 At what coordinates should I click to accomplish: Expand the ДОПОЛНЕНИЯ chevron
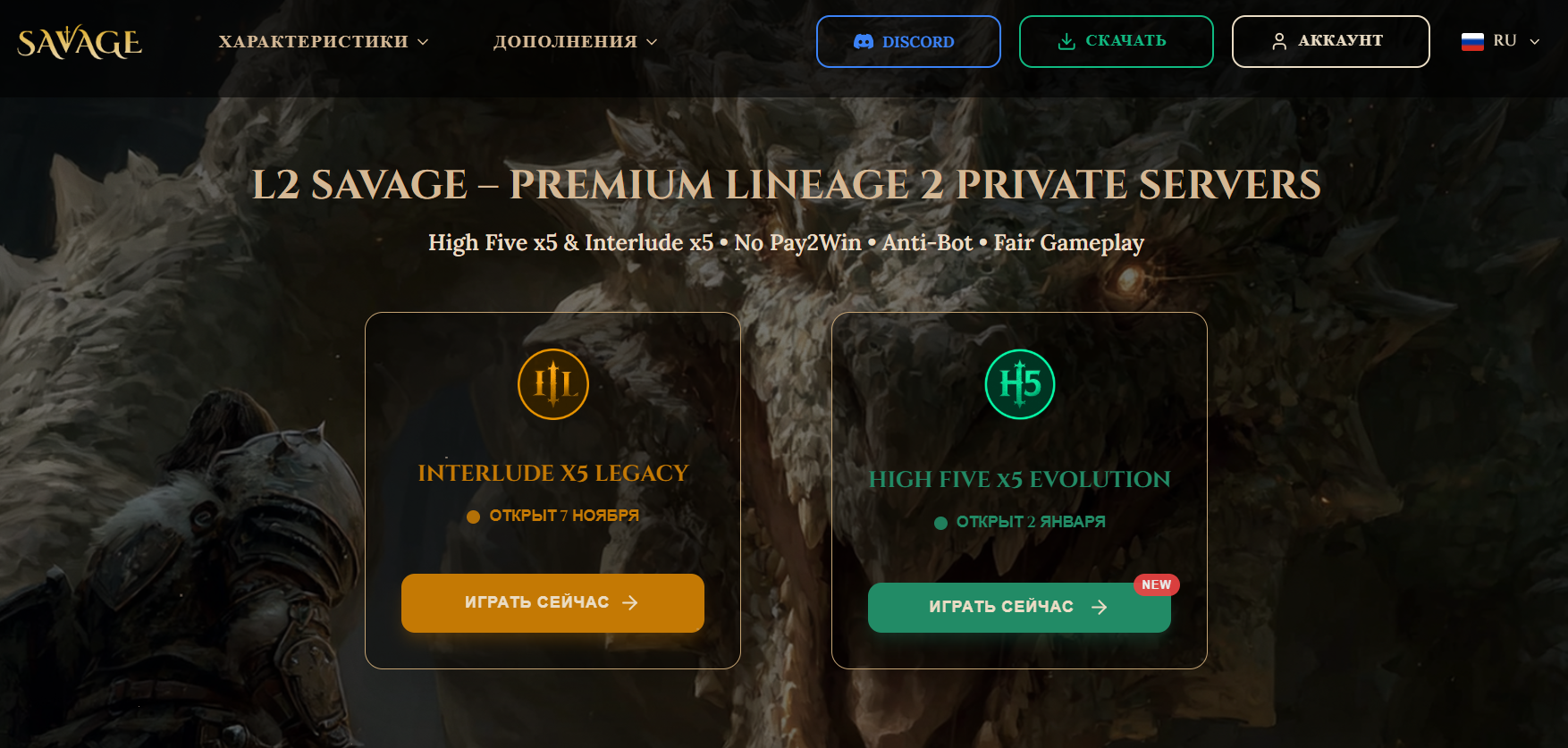click(x=652, y=42)
